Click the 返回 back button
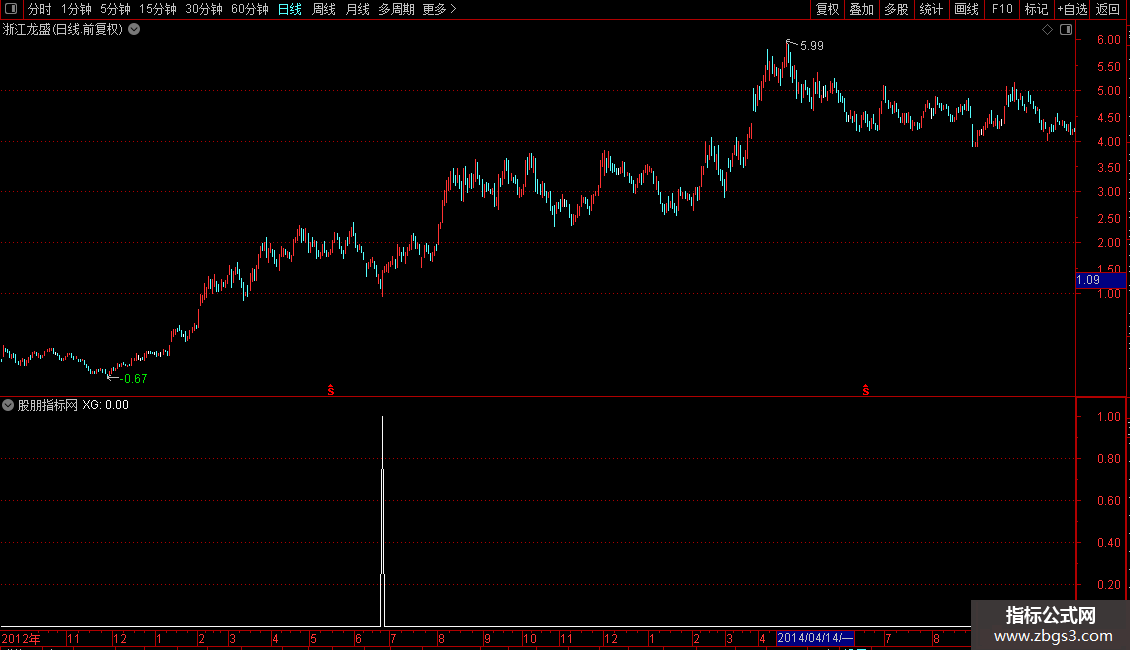 point(1108,9)
